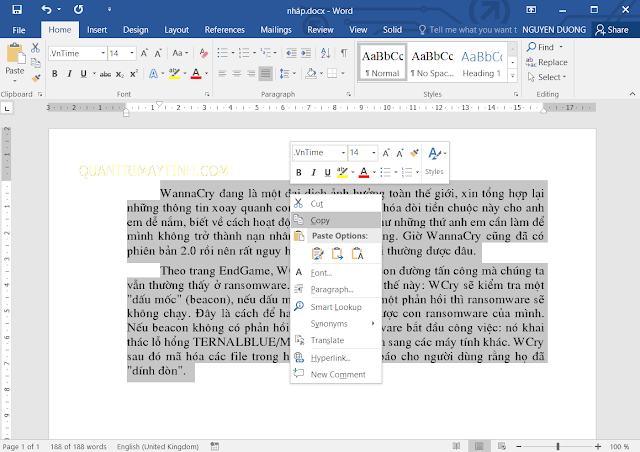Expand the Bullets list dropdown in ribbon
Viewport: 640px width, 452px height.
tap(233, 53)
